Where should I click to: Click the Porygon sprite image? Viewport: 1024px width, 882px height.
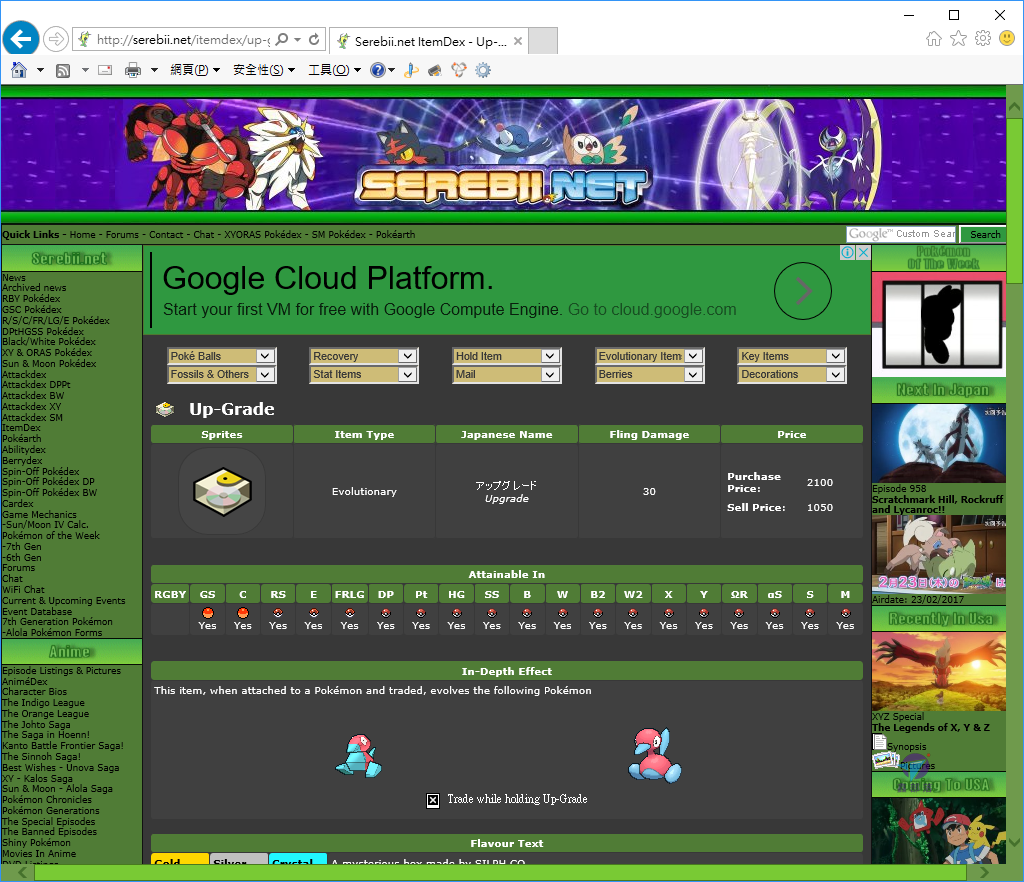point(359,755)
